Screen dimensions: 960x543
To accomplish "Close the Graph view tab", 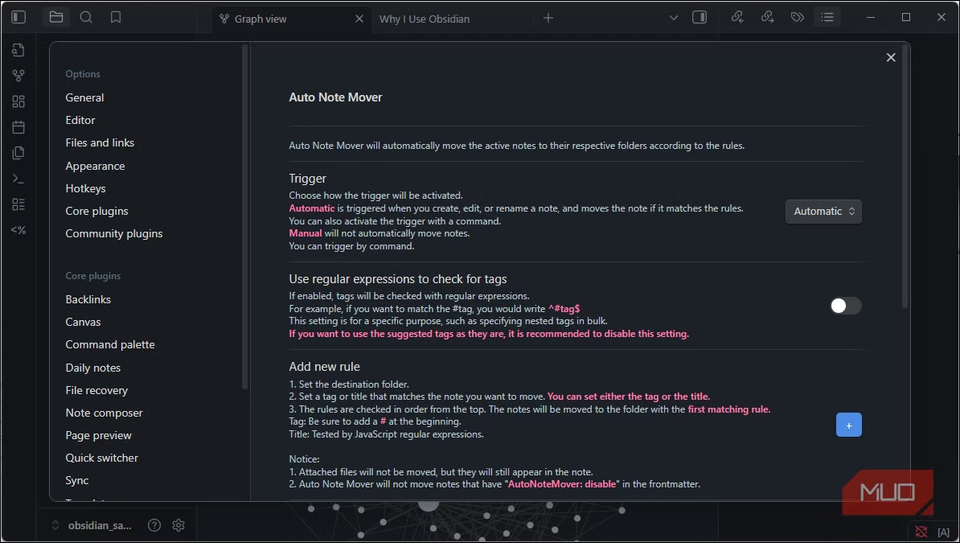I will (359, 18).
